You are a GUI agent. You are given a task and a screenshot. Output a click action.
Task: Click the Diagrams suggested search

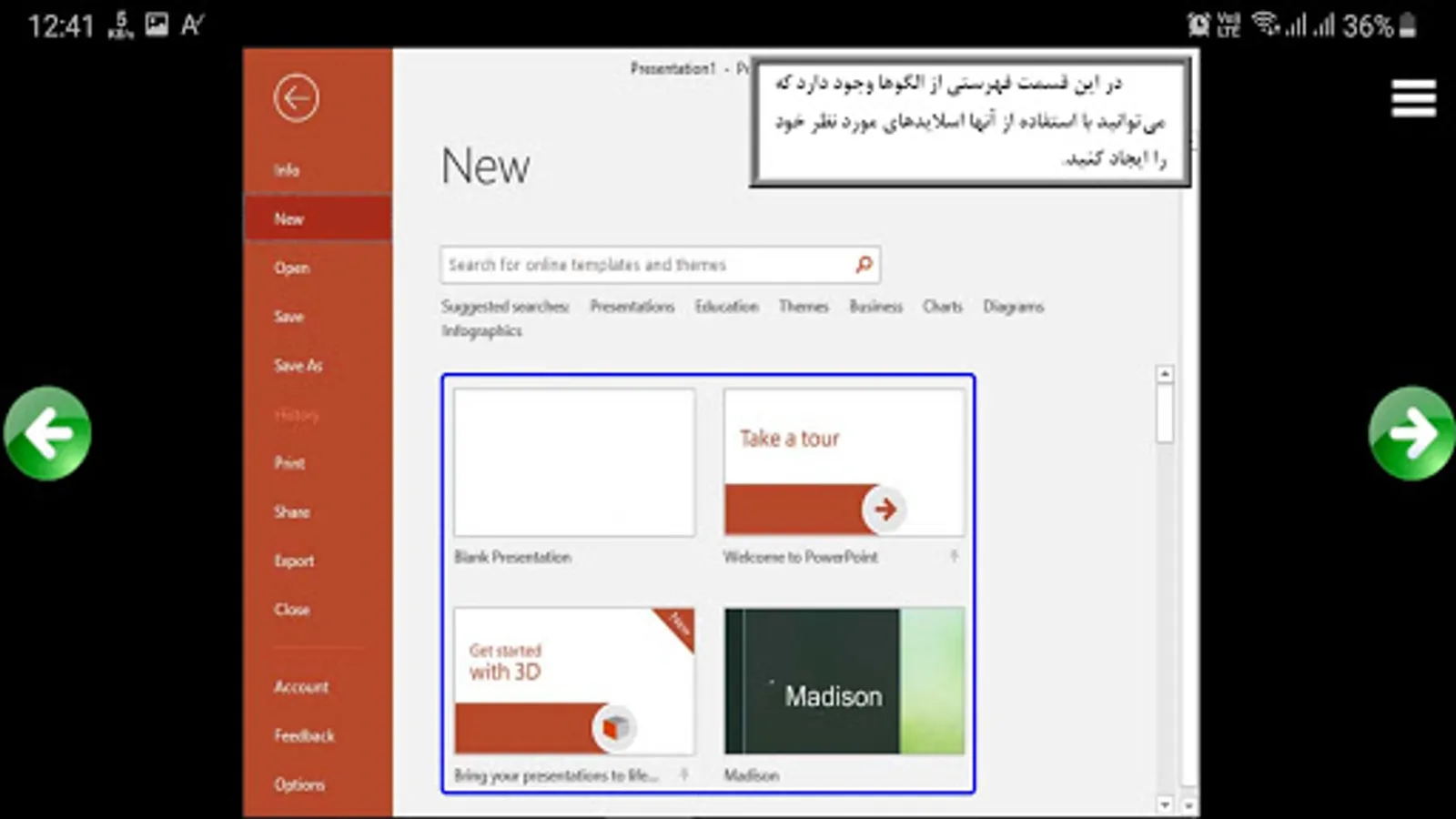coord(1014,307)
